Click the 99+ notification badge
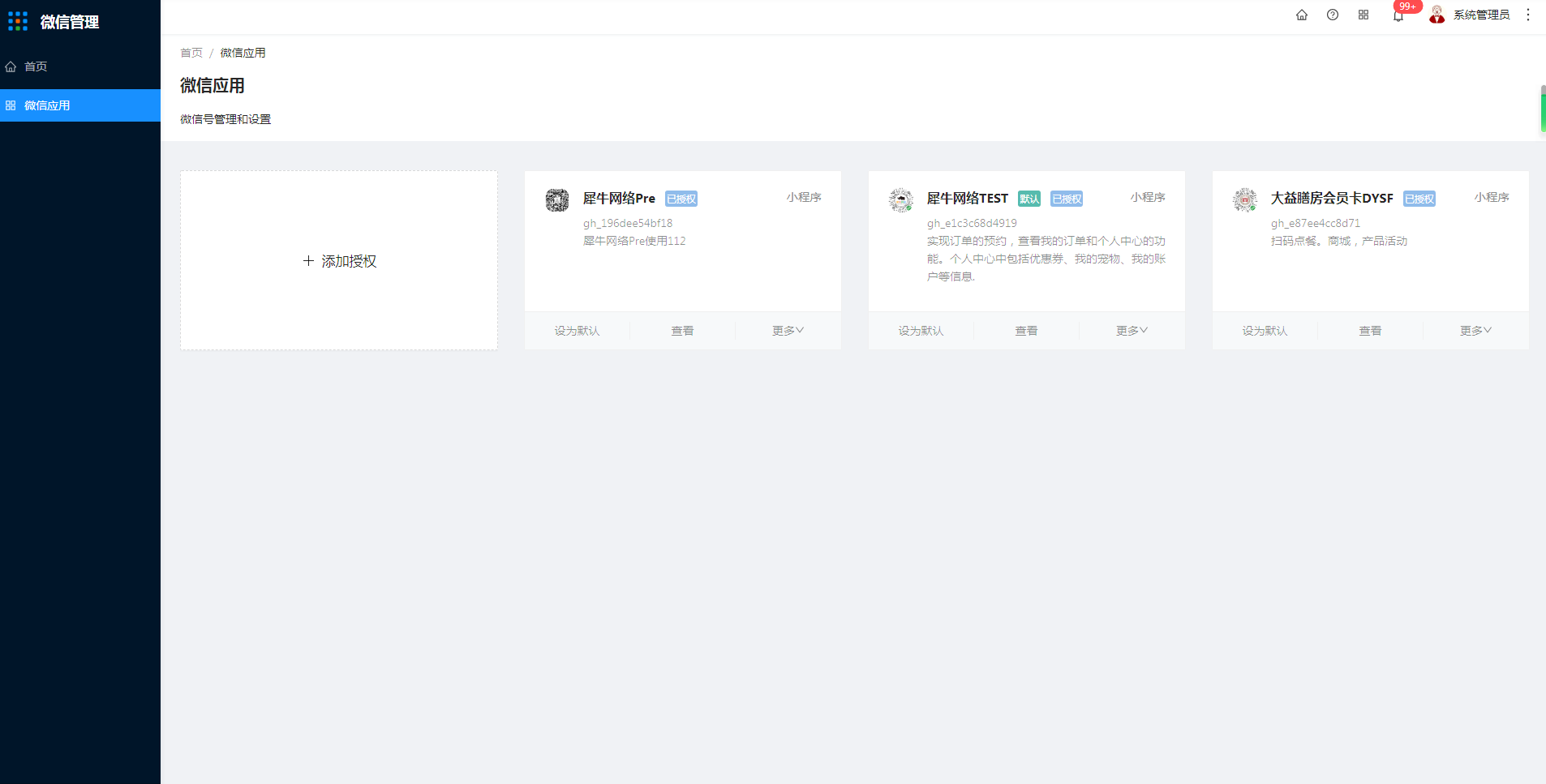The height and width of the screenshot is (784, 1546). (x=1407, y=6)
